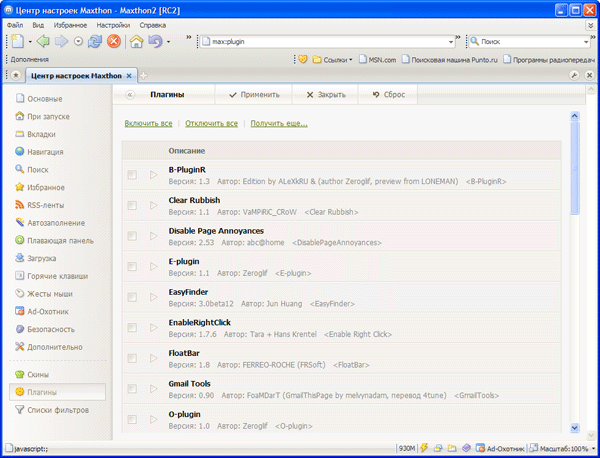Open the Масштаб 100% zoom control

[x=563, y=448]
